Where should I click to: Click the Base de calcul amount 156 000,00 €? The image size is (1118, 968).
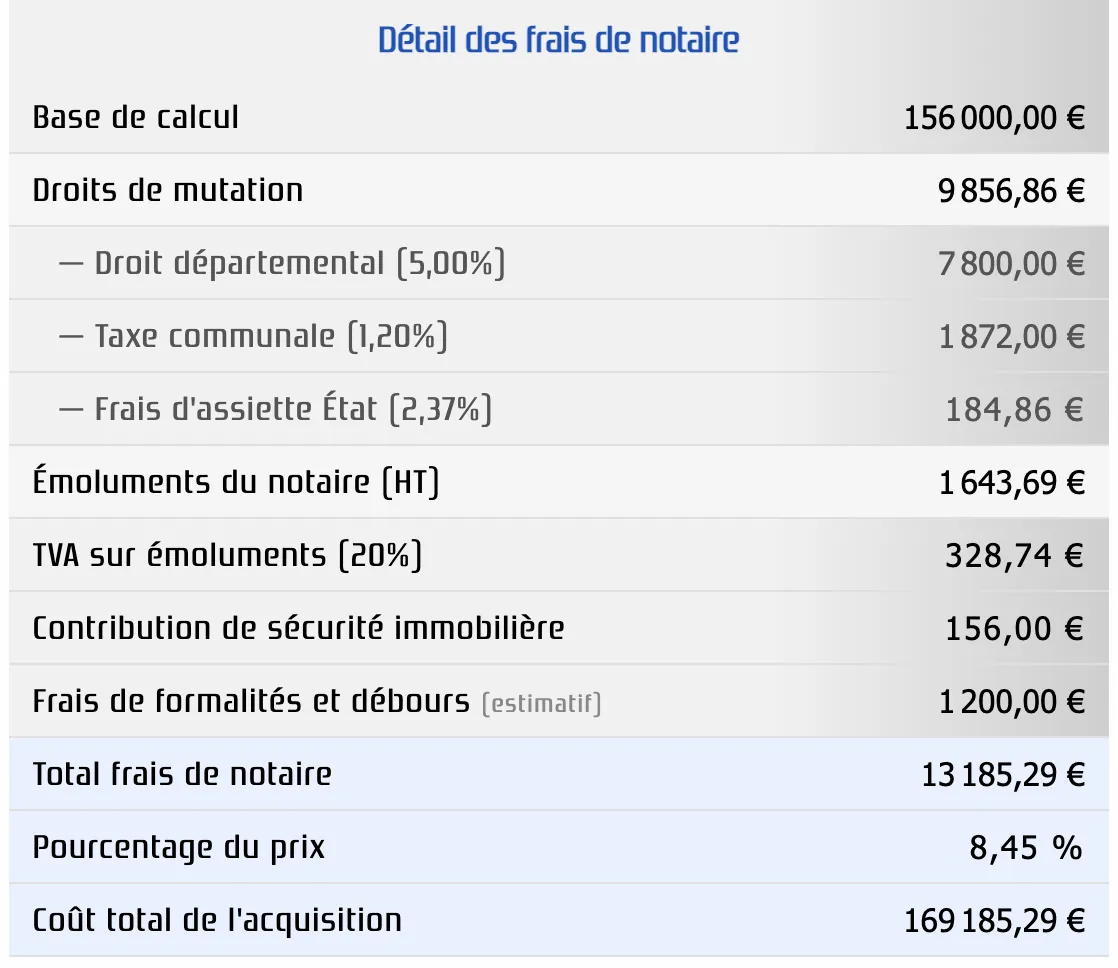(x=994, y=117)
